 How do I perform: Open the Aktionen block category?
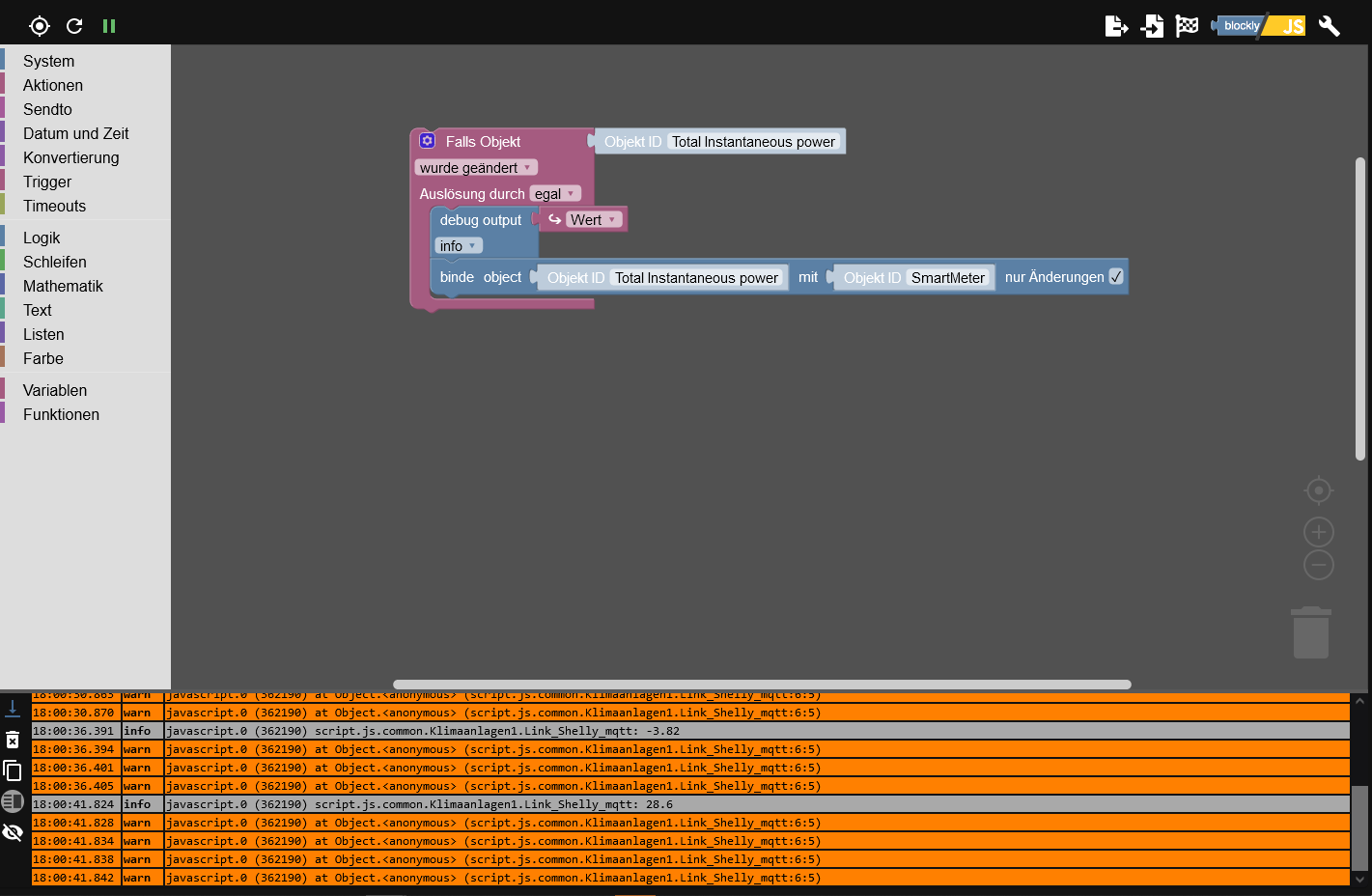pyautogui.click(x=85, y=85)
